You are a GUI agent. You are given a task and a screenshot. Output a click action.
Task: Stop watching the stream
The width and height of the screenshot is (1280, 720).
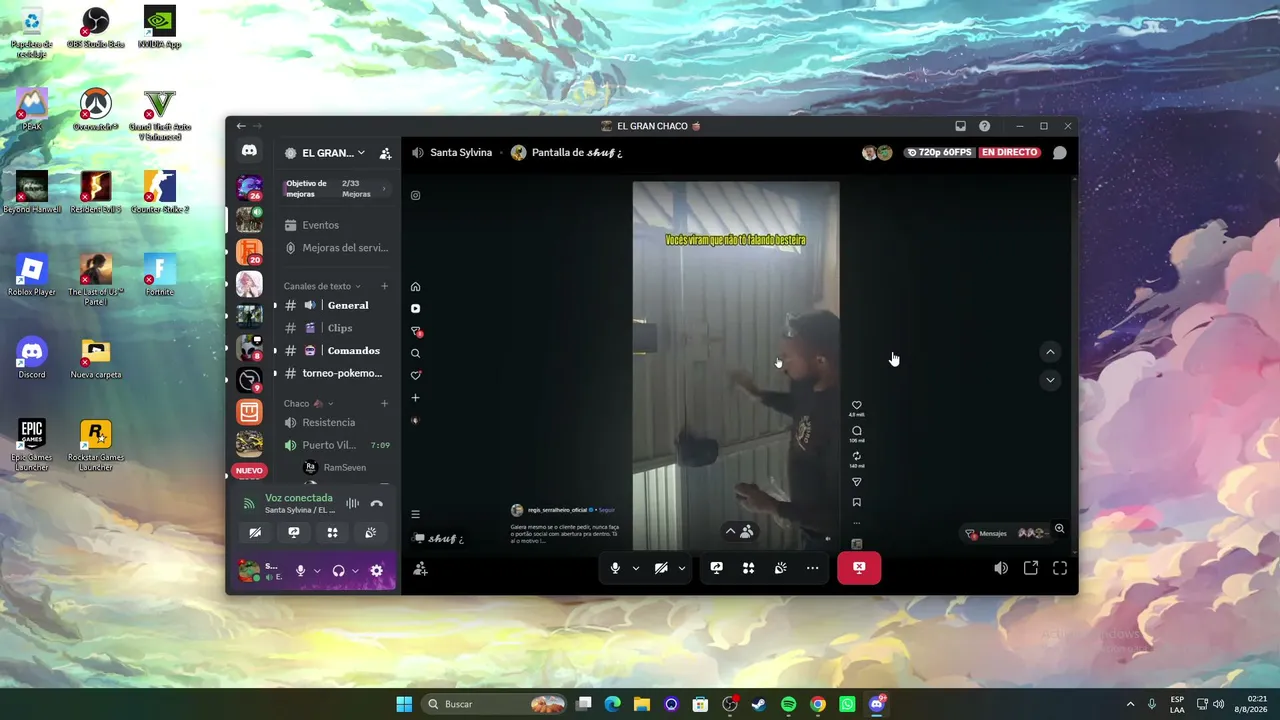click(x=859, y=568)
